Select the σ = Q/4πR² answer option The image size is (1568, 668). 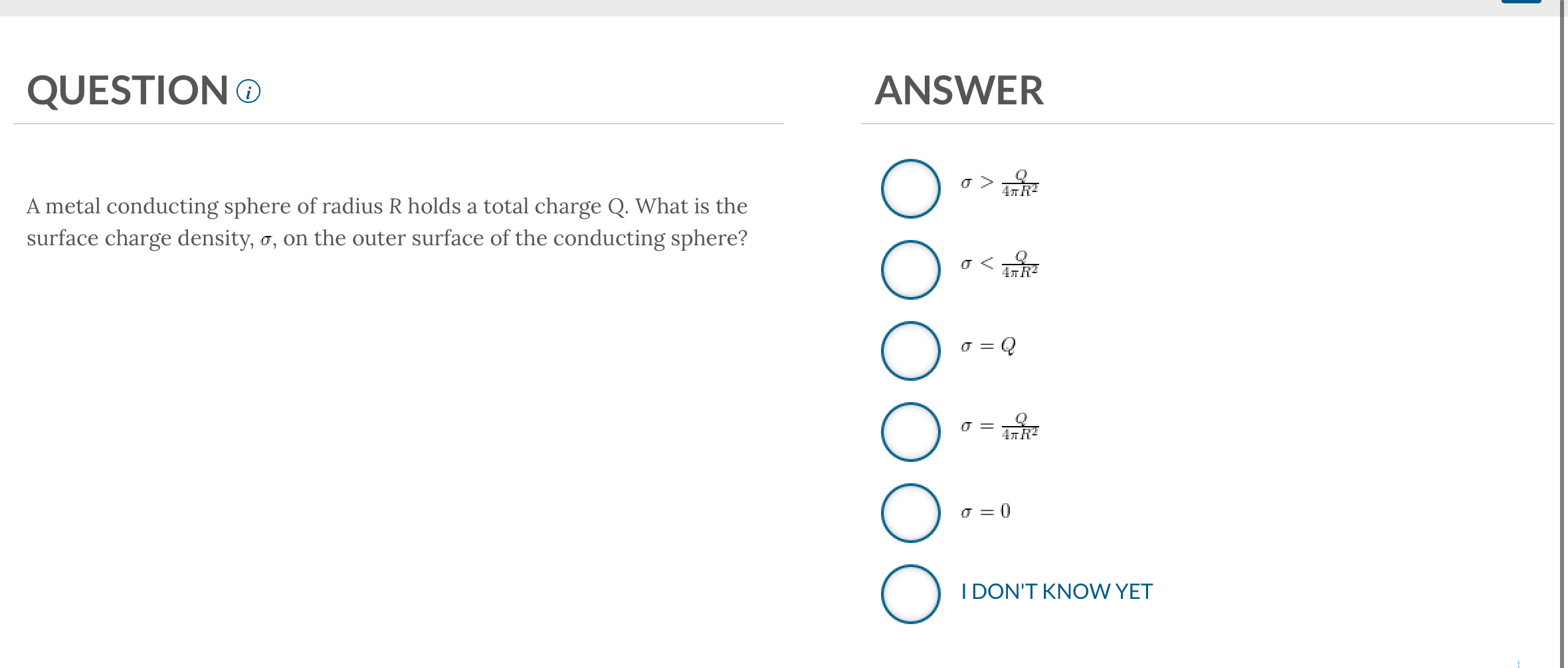coord(910,432)
